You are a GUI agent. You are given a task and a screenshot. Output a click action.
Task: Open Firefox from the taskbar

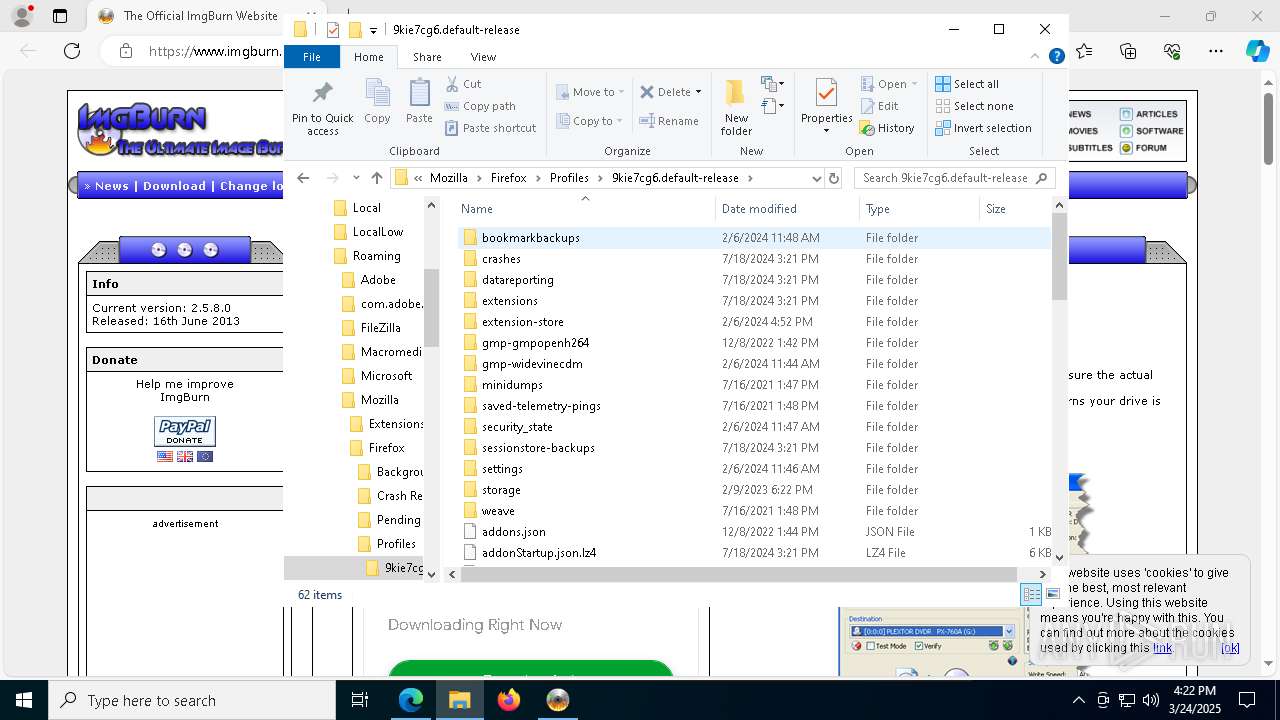pyautogui.click(x=509, y=700)
